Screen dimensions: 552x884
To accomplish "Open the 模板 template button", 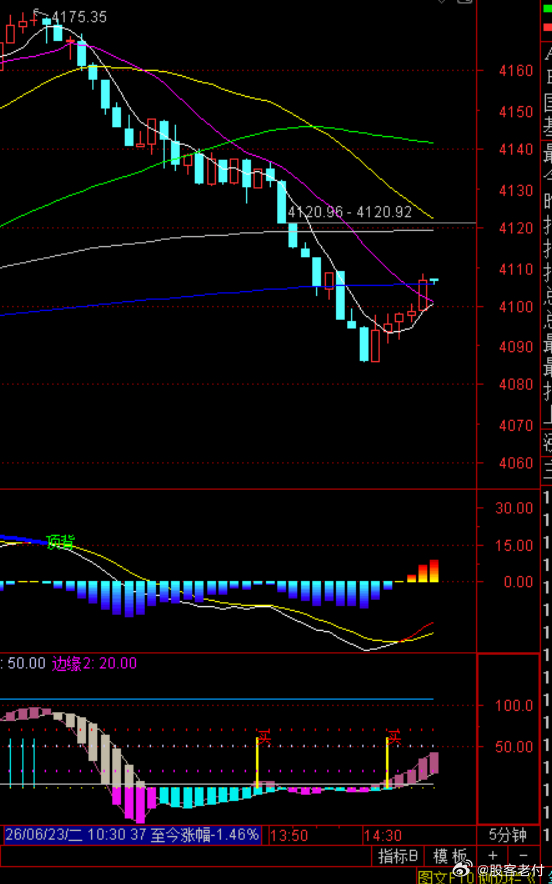I will pyautogui.click(x=451, y=856).
